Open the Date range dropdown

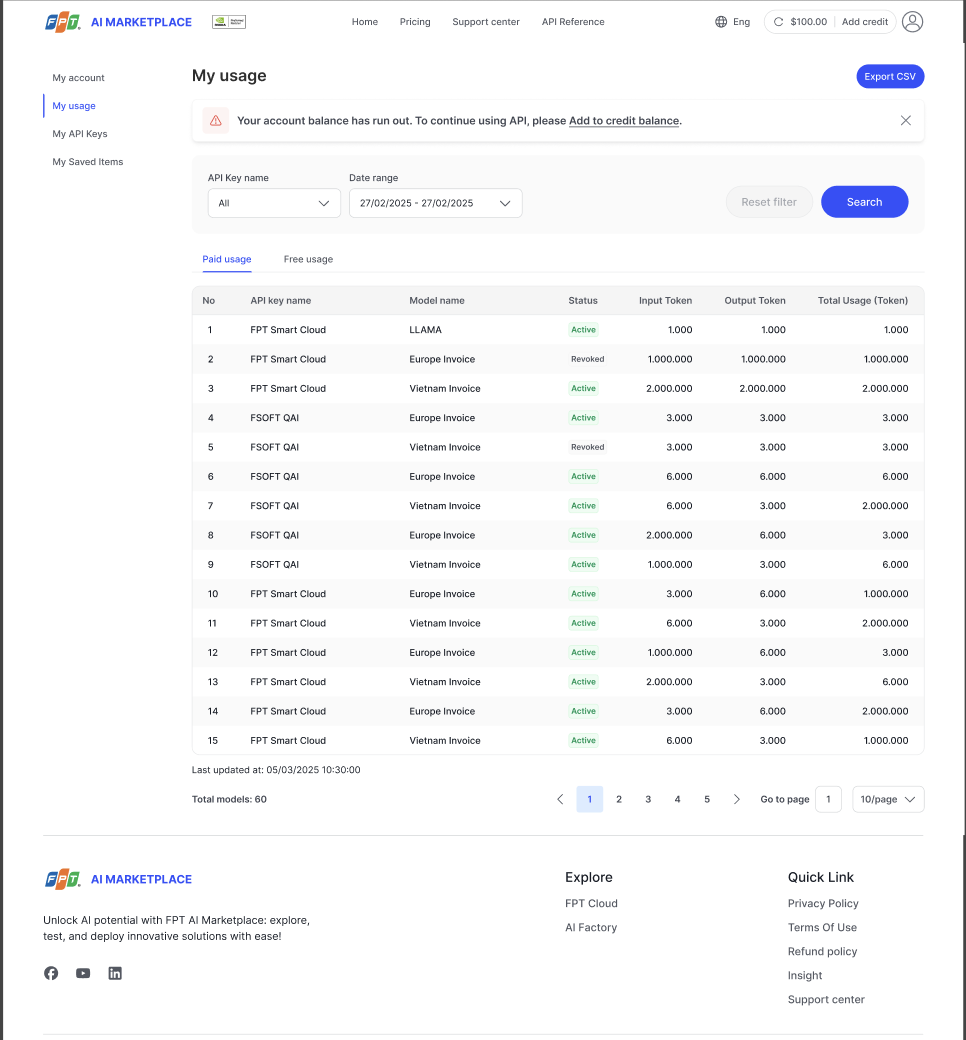(x=435, y=203)
